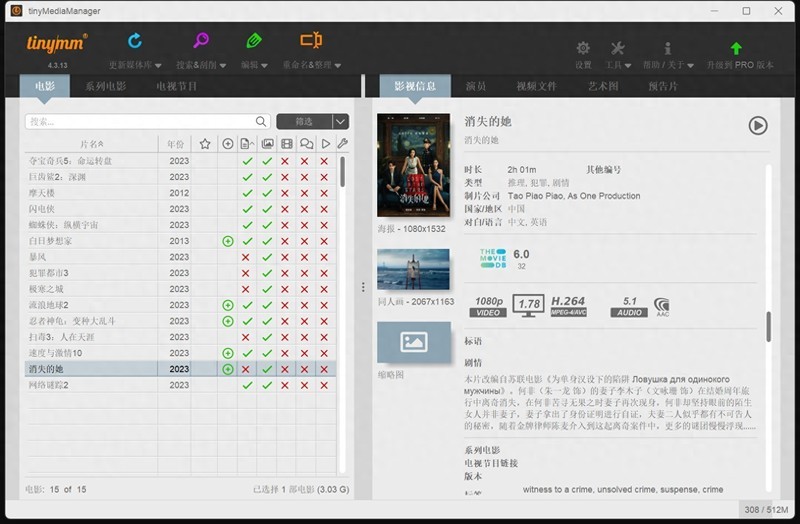The image size is (800, 524).
Task: Open the 影视信息 details tab
Action: [x=415, y=86]
